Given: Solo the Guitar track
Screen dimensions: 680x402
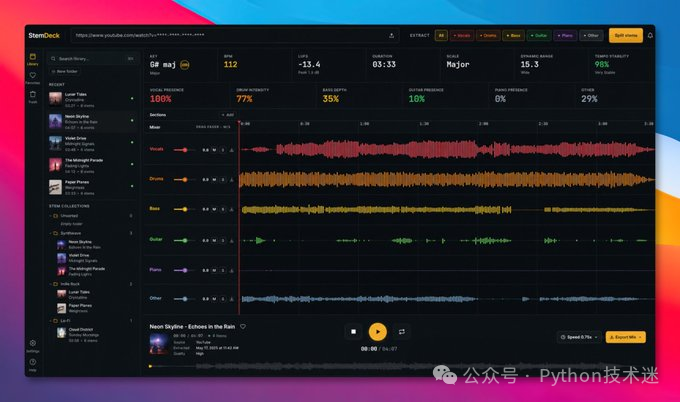Looking at the screenshot, I should pyautogui.click(x=223, y=240).
